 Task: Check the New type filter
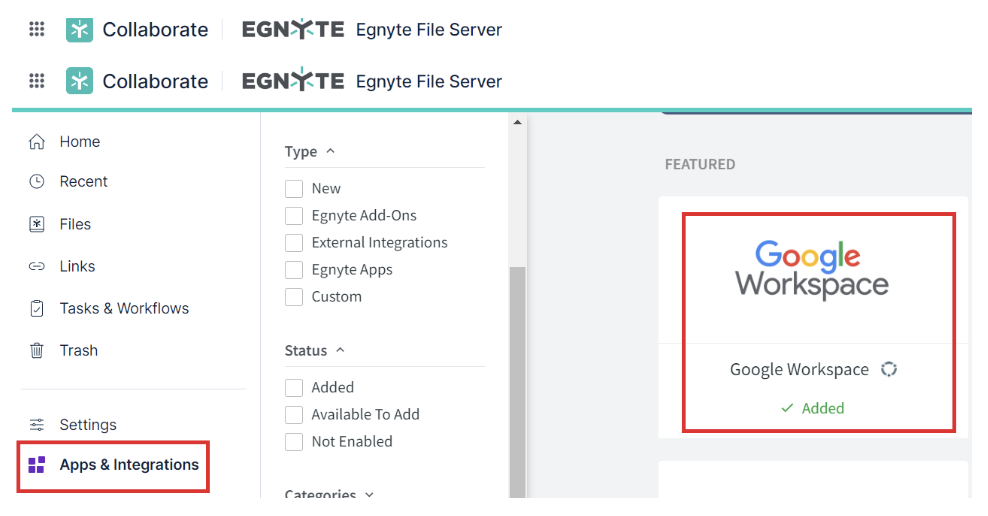[x=294, y=189]
